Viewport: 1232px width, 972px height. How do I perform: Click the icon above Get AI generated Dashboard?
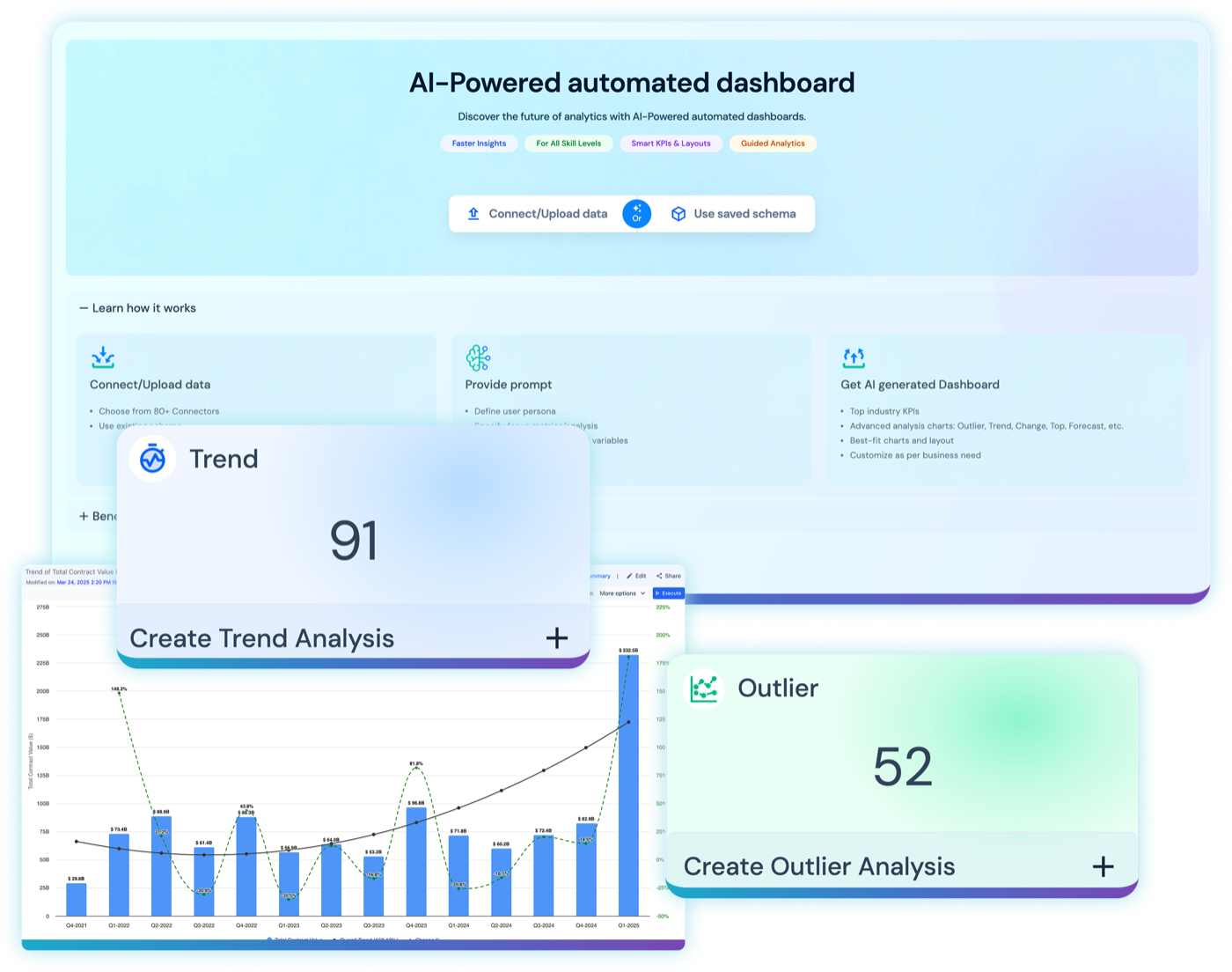[x=854, y=357]
